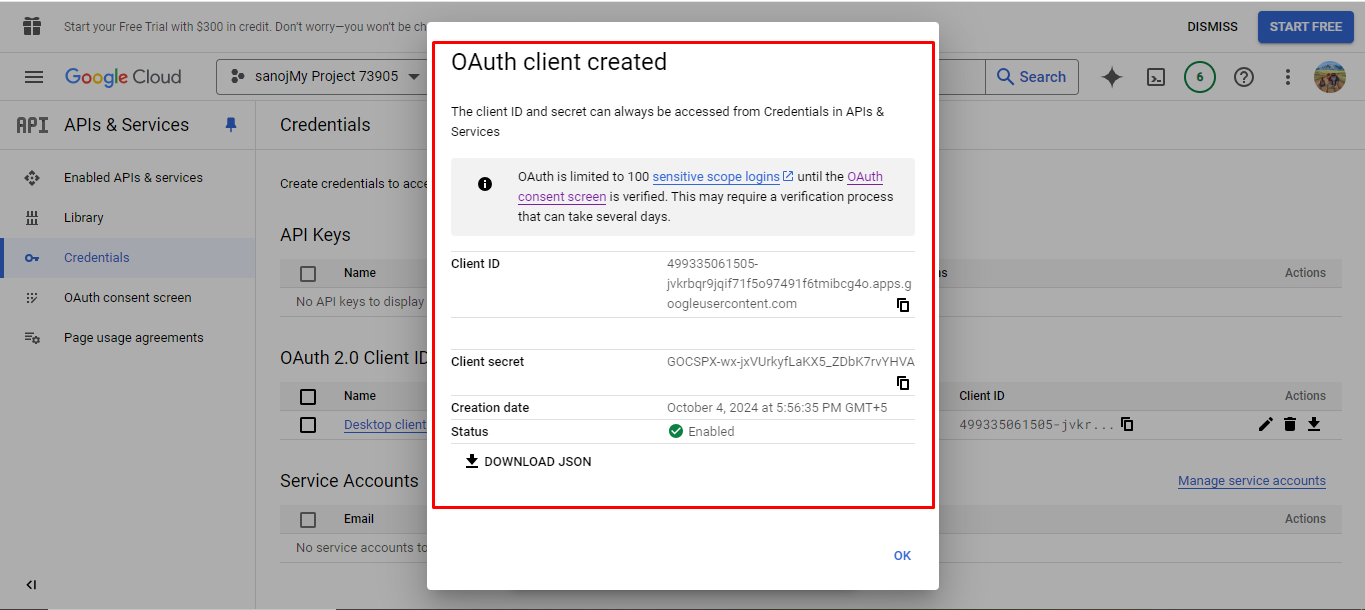Image resolution: width=1365 pixels, height=610 pixels.
Task: Open the help question mark icon
Action: [1244, 77]
